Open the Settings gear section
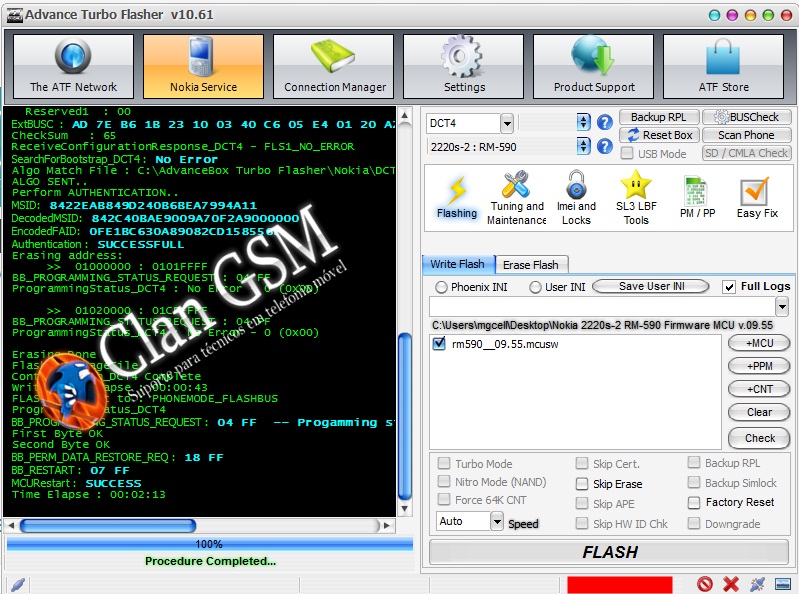 coord(463,66)
